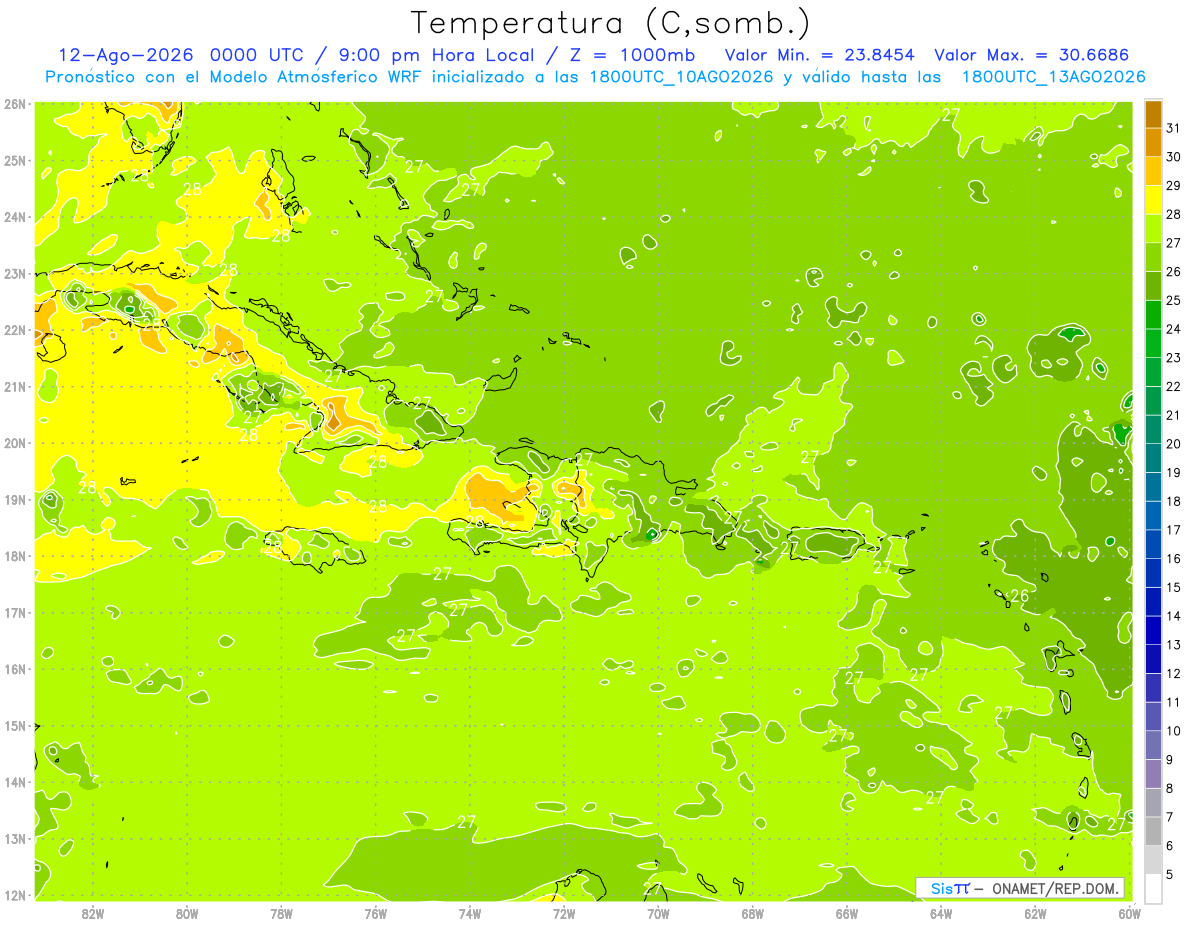Screen dimensions: 1200x927
Task: Pick the colorbar swatch between 23 and 24
Action: pyautogui.click(x=1152, y=342)
